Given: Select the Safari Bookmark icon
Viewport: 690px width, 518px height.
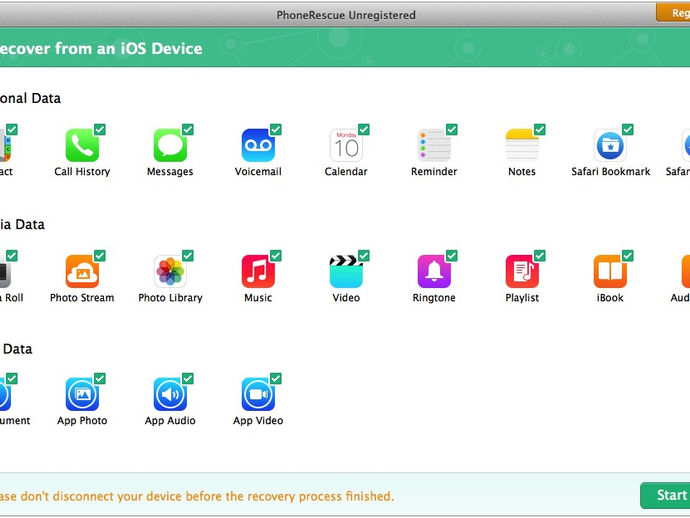Looking at the screenshot, I should pos(610,145).
